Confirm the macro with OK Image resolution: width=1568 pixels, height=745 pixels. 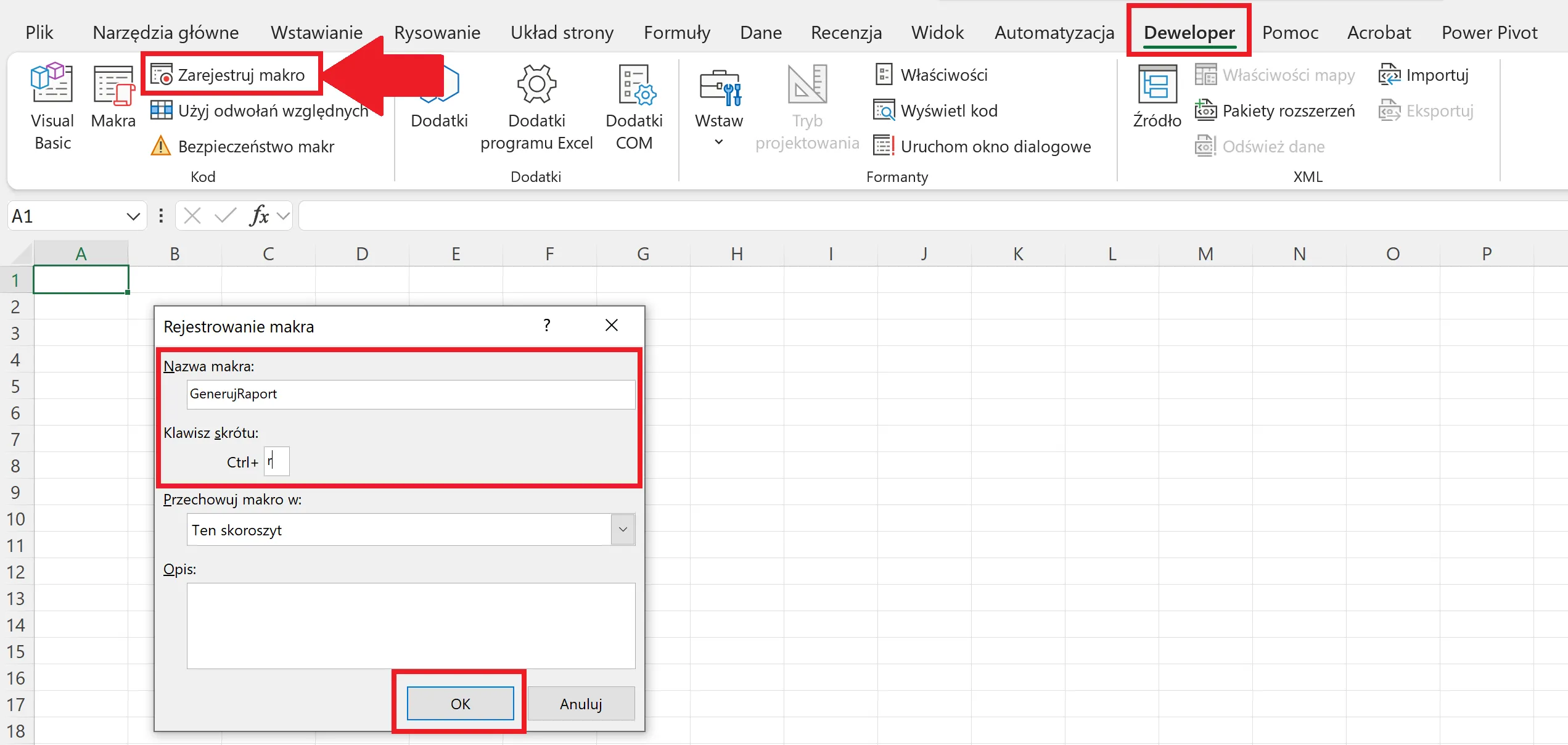[460, 704]
